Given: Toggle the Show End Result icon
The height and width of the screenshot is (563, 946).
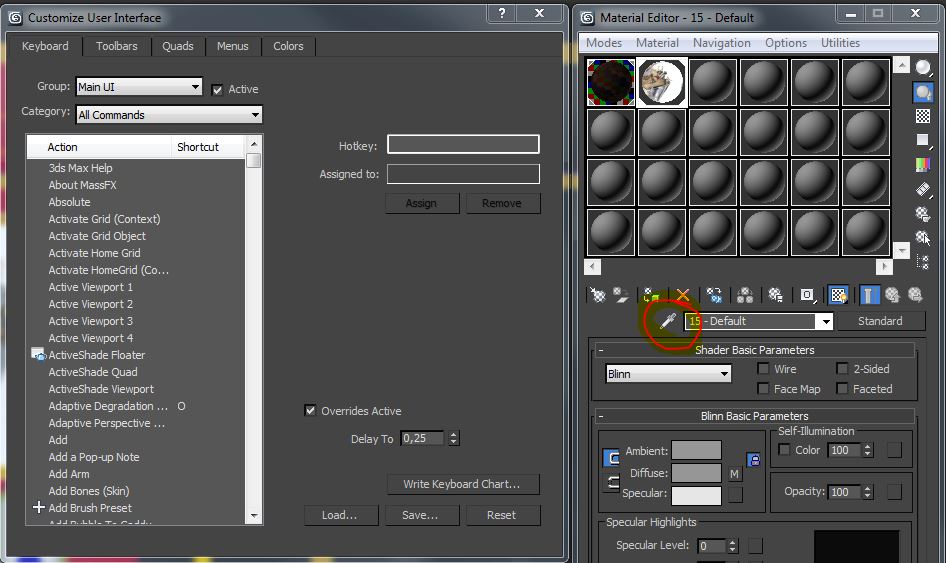Looking at the screenshot, I should point(868,294).
